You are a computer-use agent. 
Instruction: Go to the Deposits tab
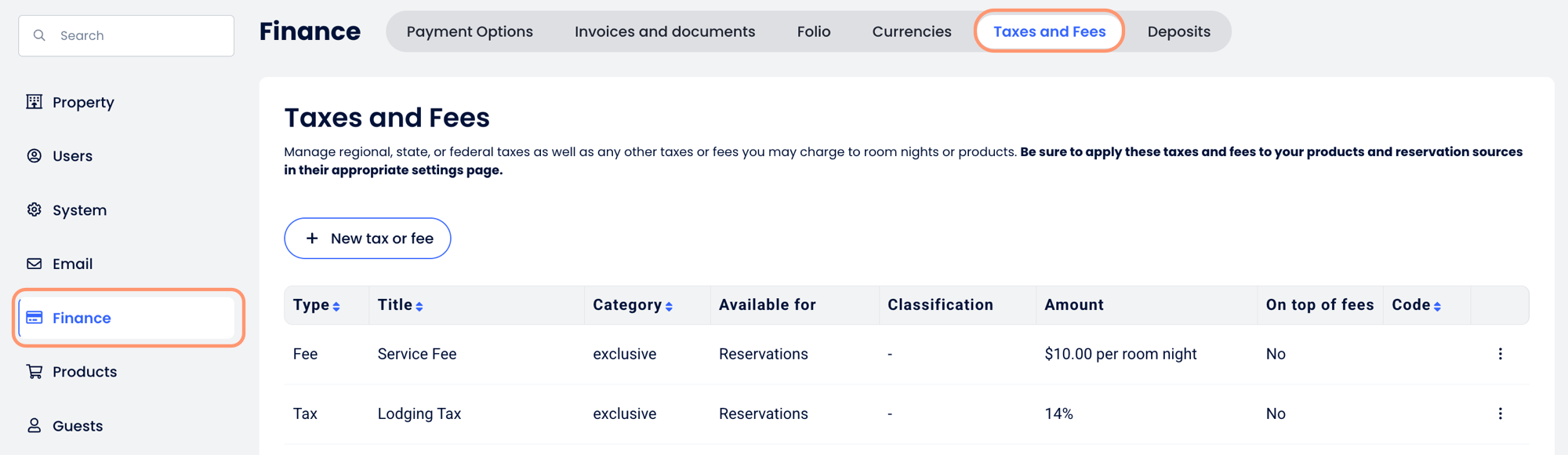[x=1178, y=31]
